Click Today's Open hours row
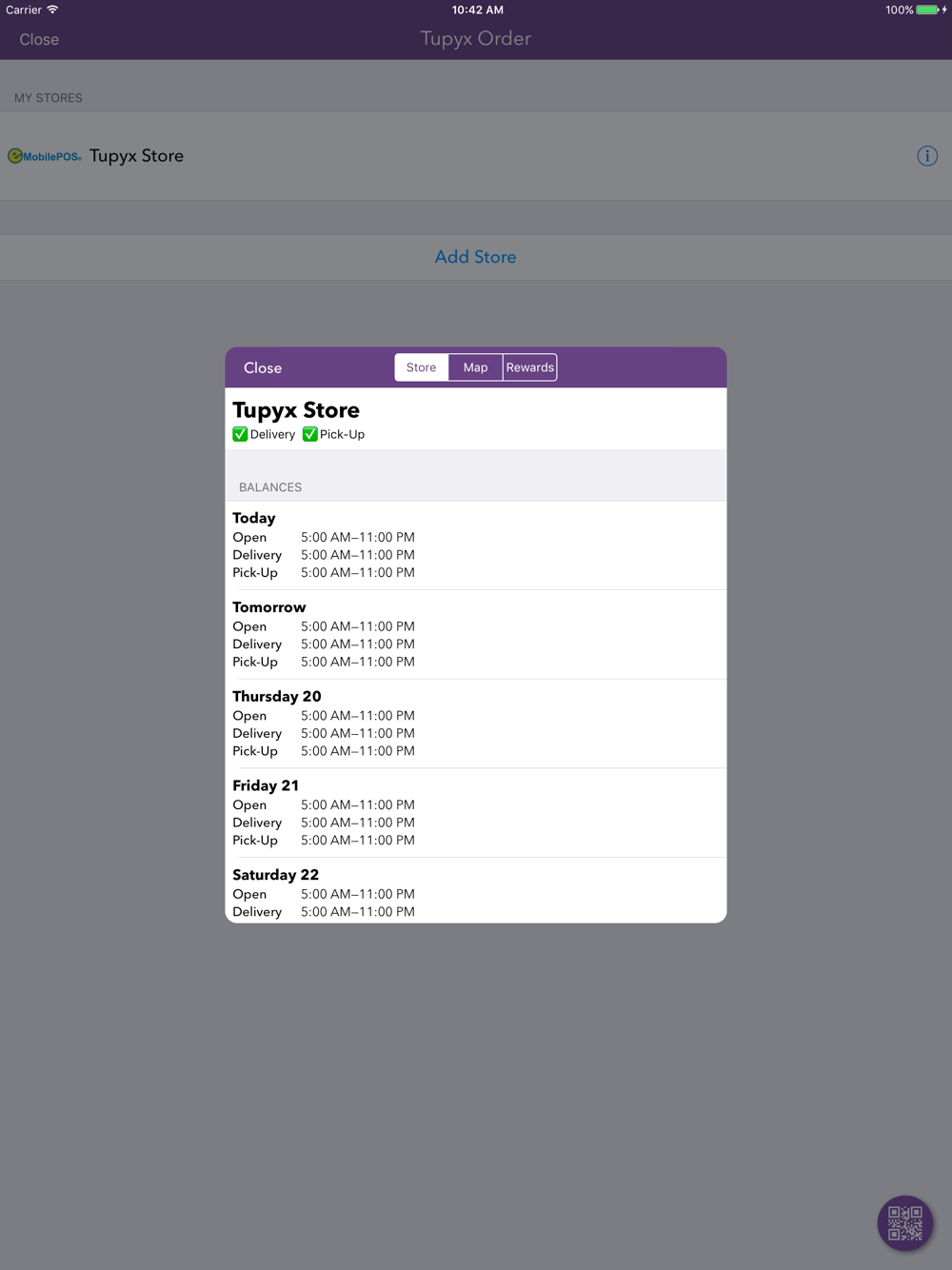 (x=324, y=537)
